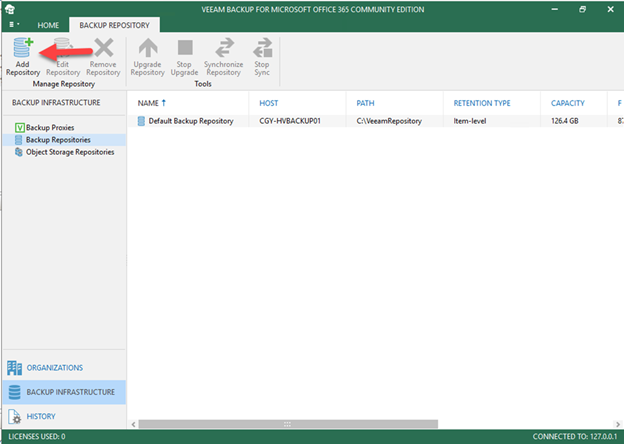624x444 pixels.
Task: Click the Remove Repository X icon
Action: [103, 48]
